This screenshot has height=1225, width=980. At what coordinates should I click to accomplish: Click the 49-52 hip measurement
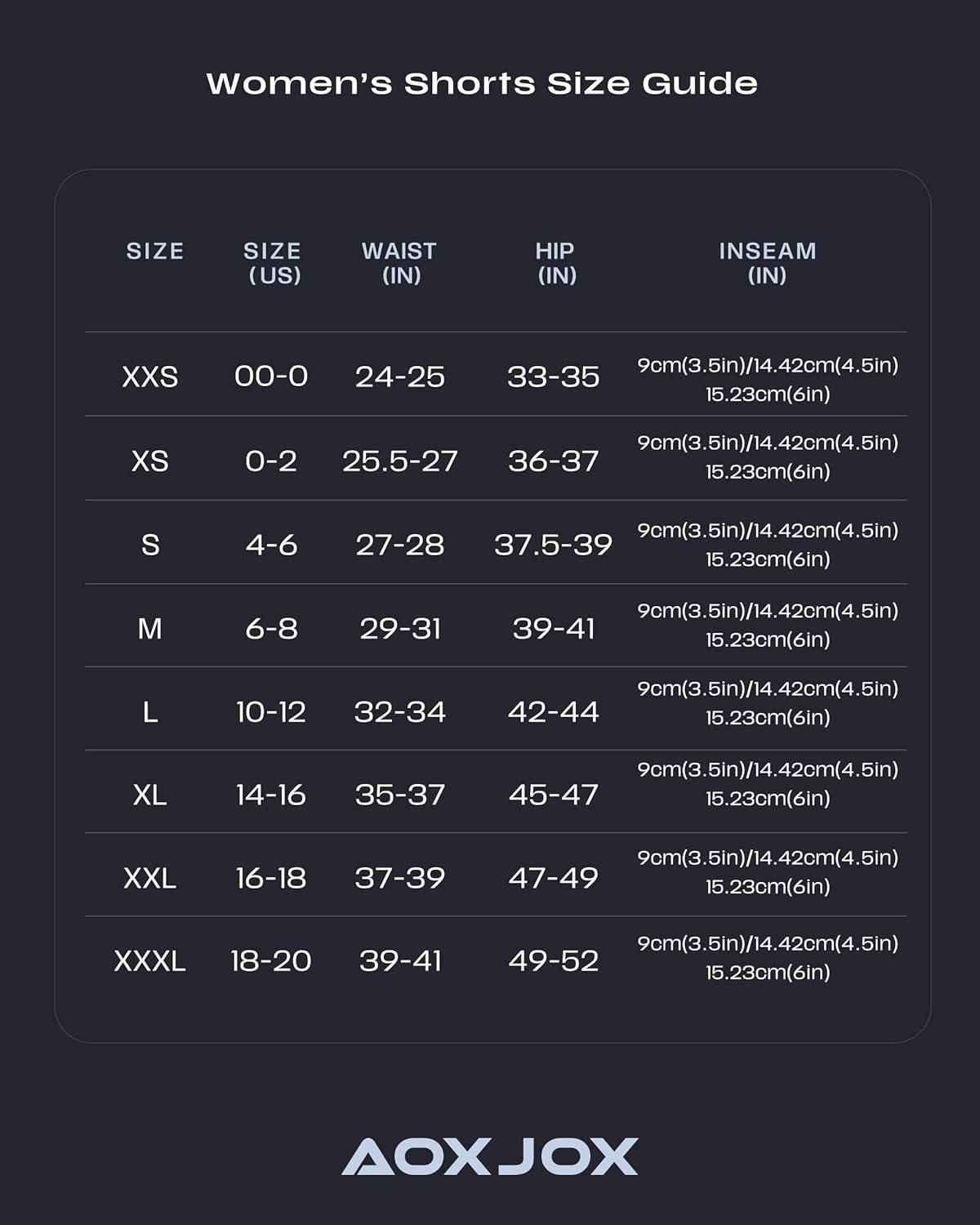click(x=553, y=961)
